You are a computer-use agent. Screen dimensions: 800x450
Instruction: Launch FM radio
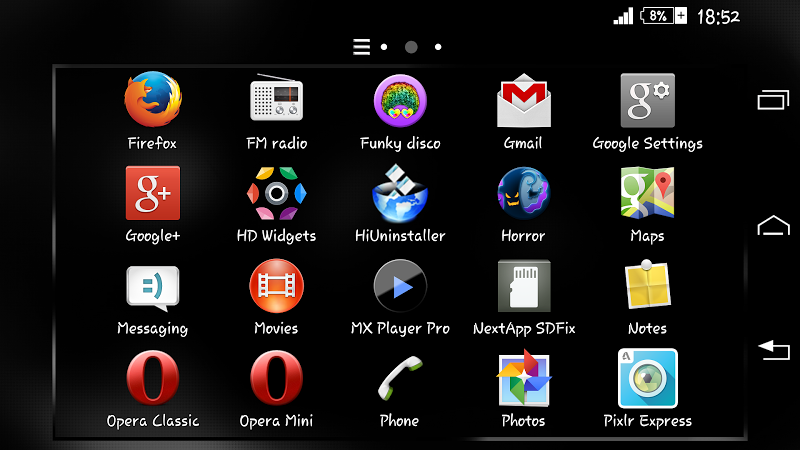click(x=276, y=99)
